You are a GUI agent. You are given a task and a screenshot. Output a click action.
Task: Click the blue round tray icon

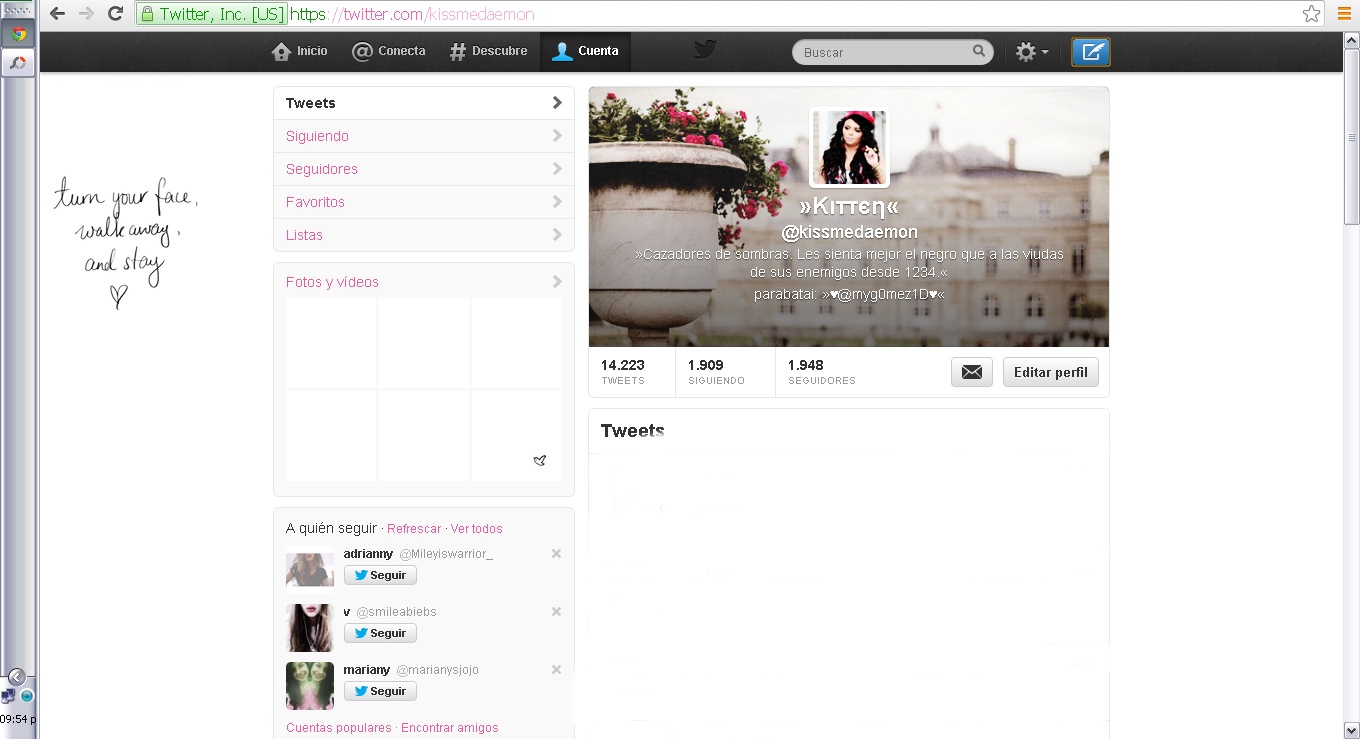pyautogui.click(x=27, y=696)
